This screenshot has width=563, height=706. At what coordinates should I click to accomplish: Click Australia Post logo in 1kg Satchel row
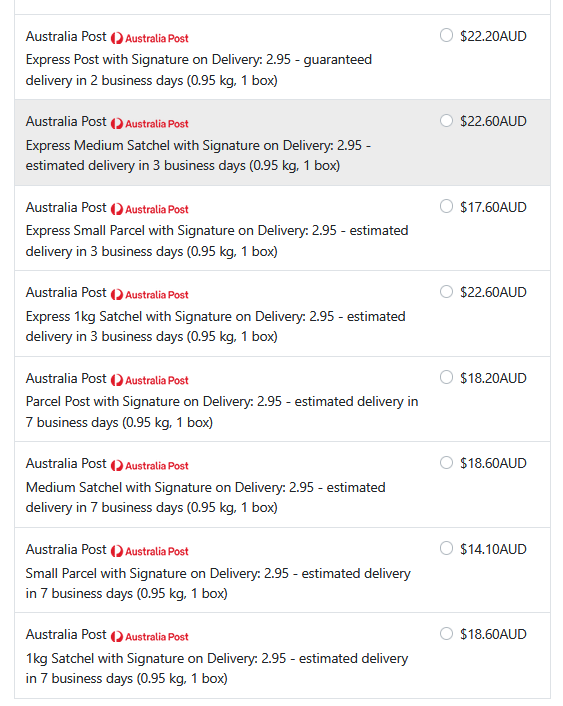(150, 637)
